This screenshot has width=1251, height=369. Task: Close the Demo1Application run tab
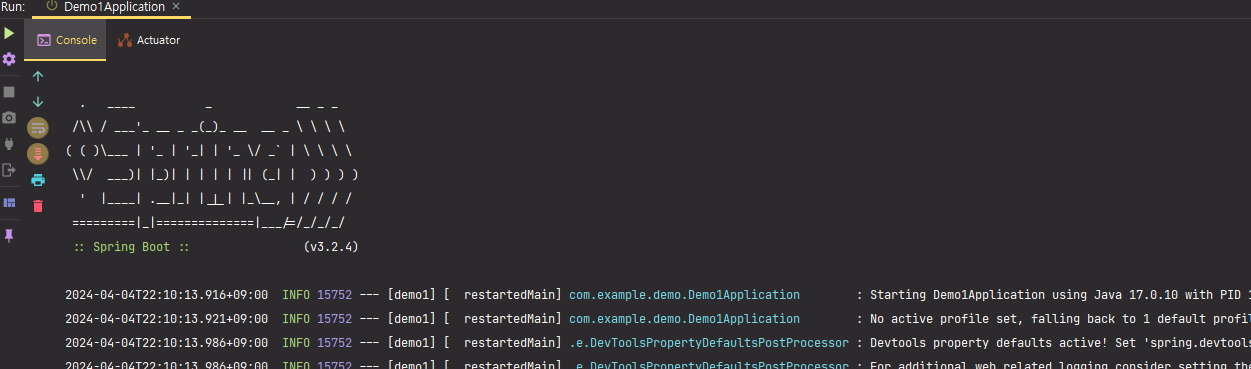[176, 7]
